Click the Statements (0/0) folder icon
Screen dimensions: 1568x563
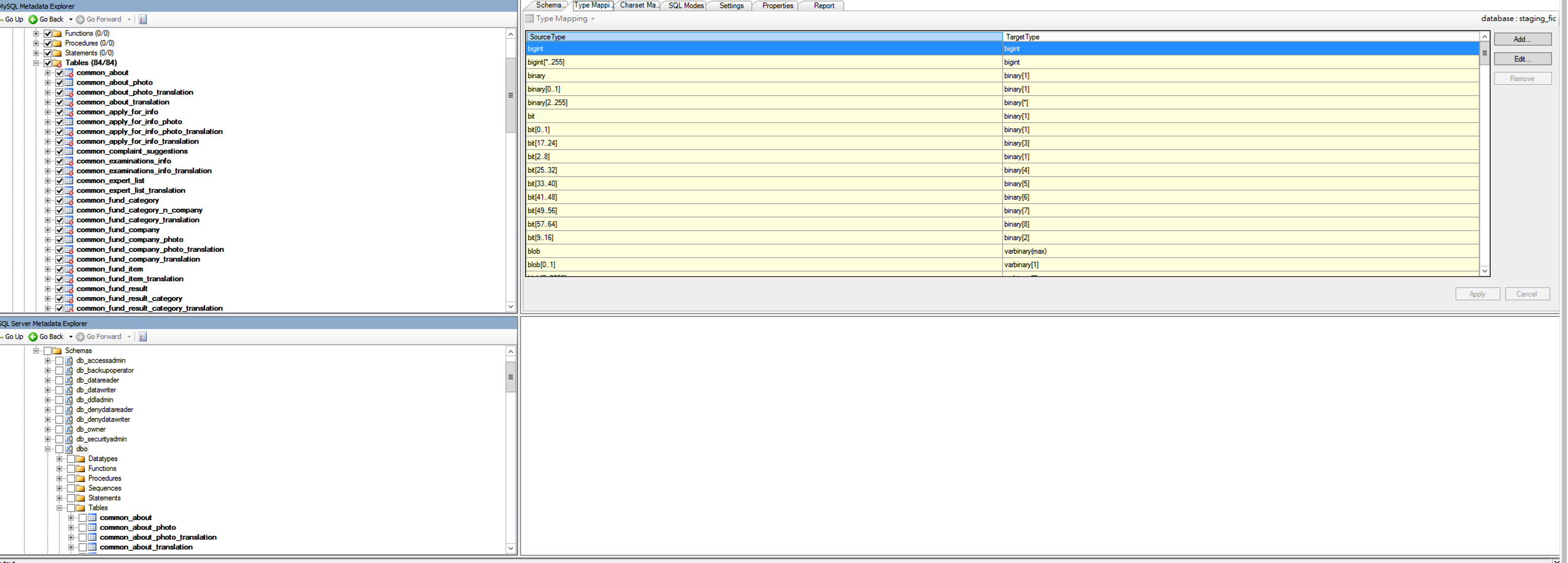pos(57,53)
